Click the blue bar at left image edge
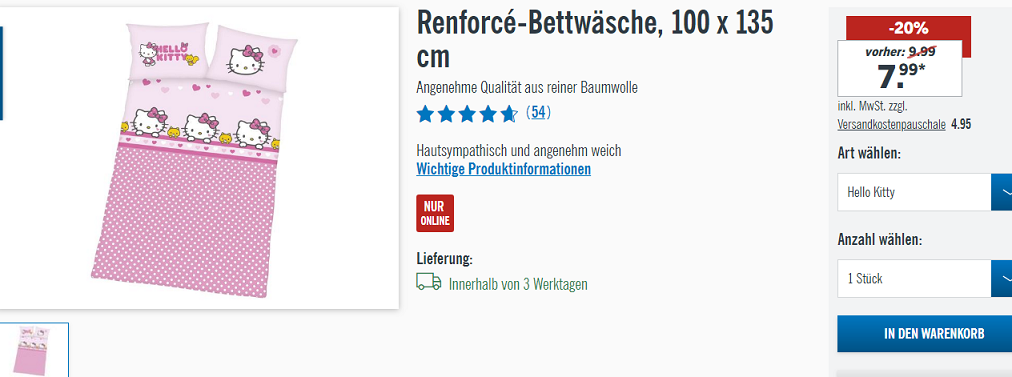Screen dimensions: 1012x377 click(x=1, y=73)
